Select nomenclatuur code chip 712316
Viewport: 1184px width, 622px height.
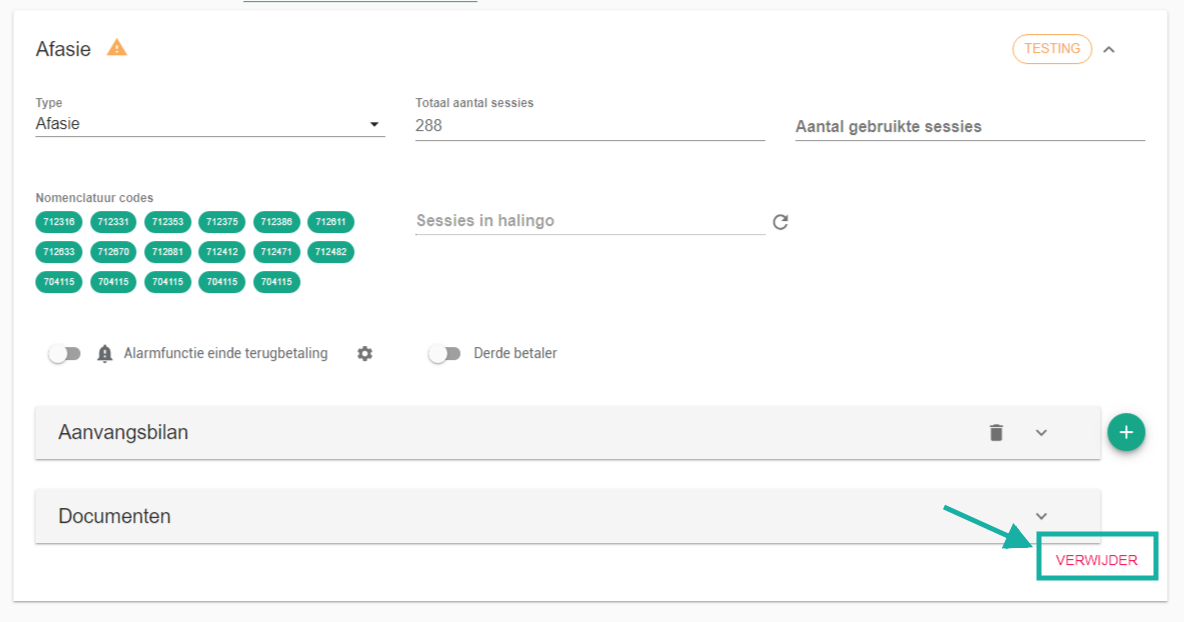pyautogui.click(x=59, y=222)
